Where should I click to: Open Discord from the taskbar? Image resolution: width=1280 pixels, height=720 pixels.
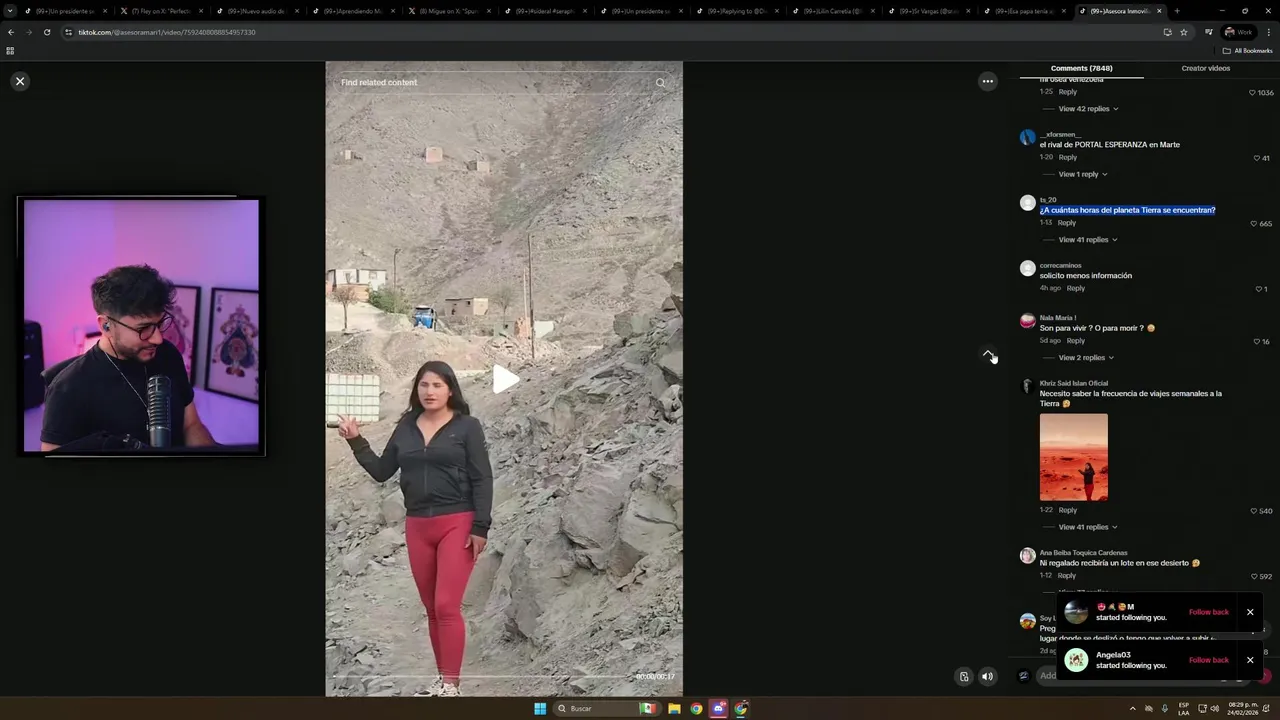tap(718, 708)
